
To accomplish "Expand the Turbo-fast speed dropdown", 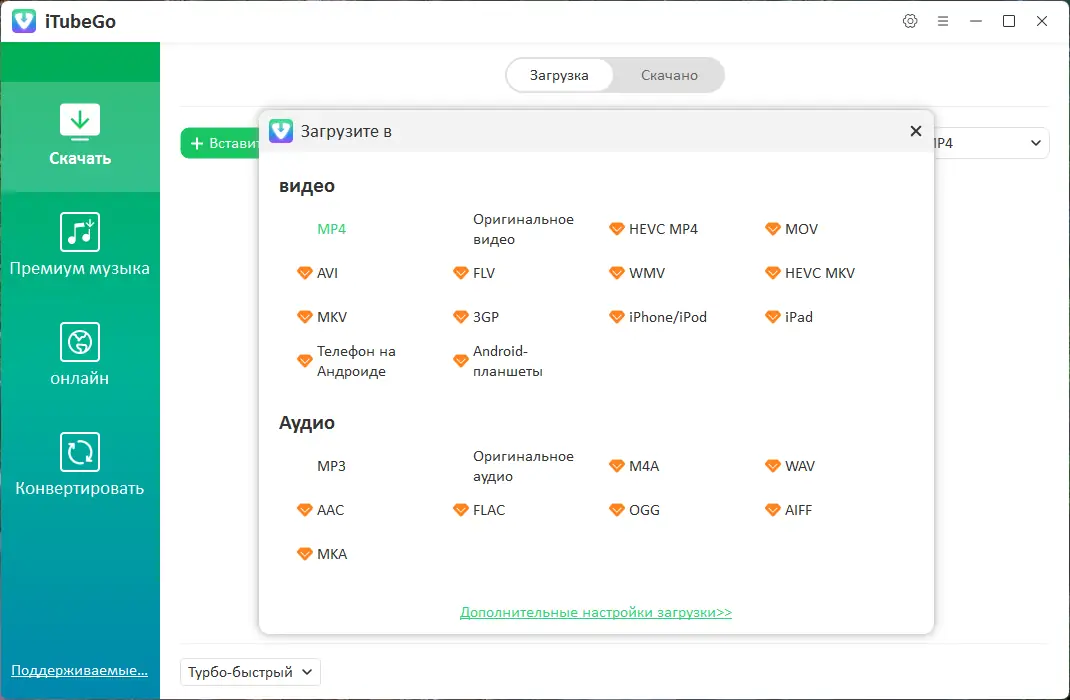I will tap(250, 672).
